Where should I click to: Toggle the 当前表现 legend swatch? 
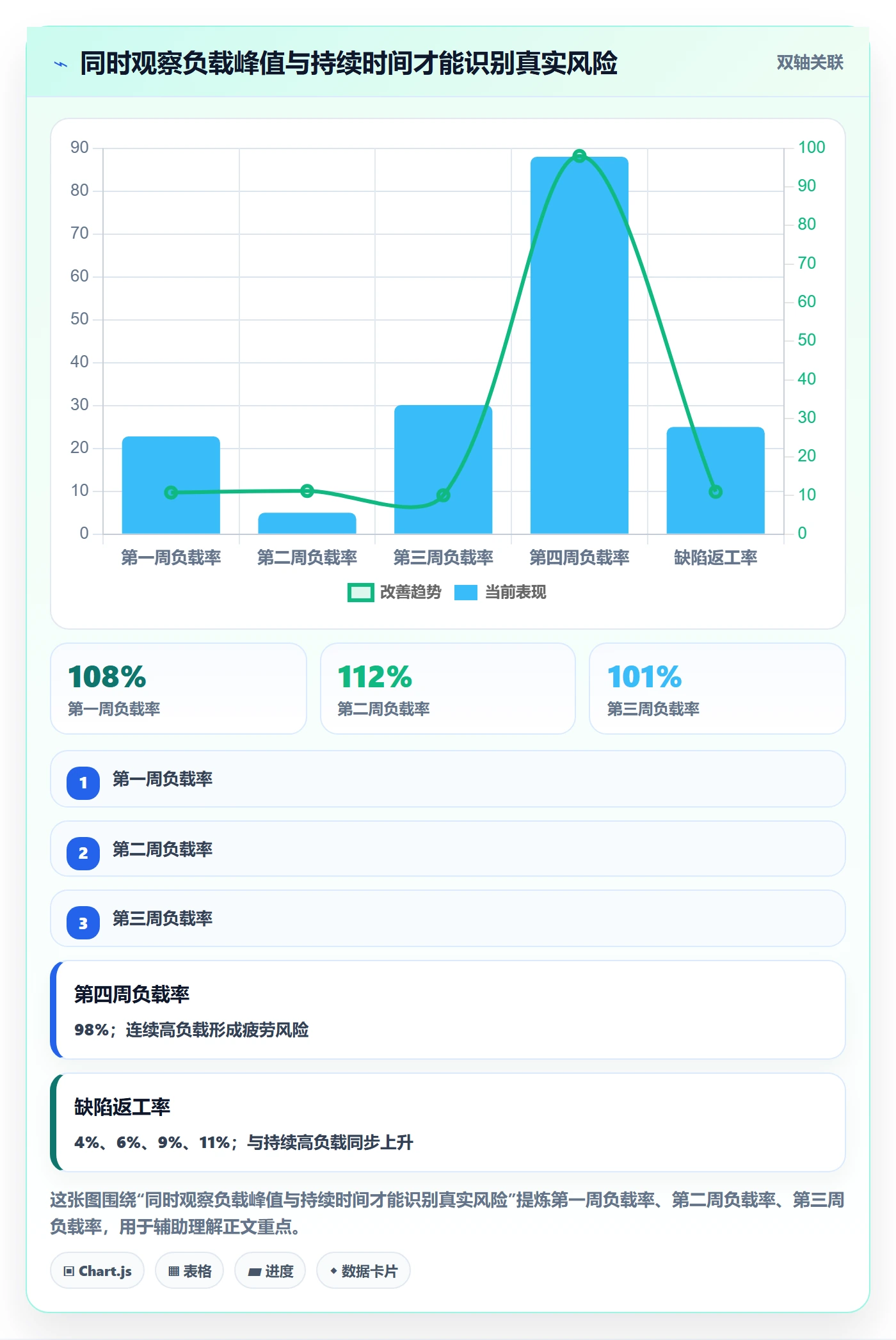465,593
